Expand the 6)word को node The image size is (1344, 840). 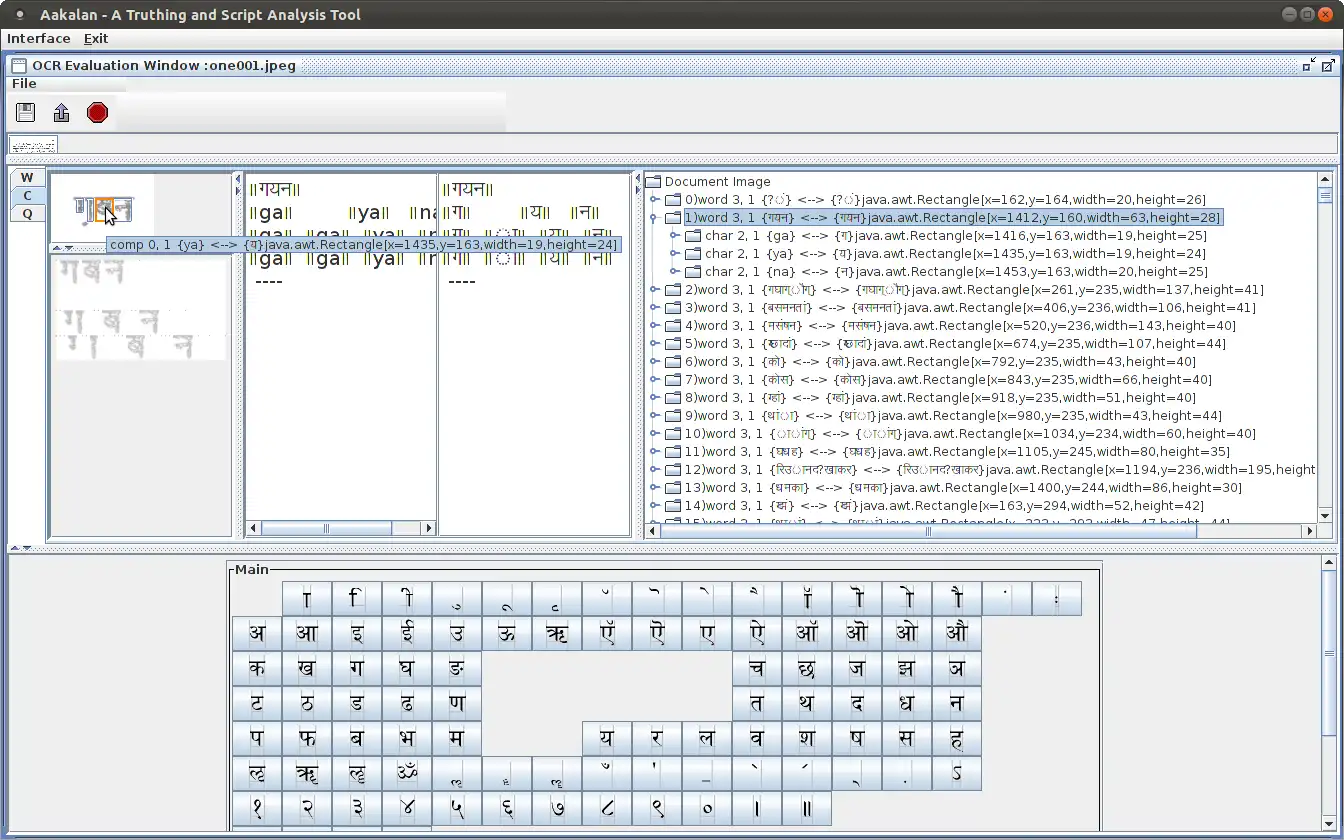tap(655, 361)
